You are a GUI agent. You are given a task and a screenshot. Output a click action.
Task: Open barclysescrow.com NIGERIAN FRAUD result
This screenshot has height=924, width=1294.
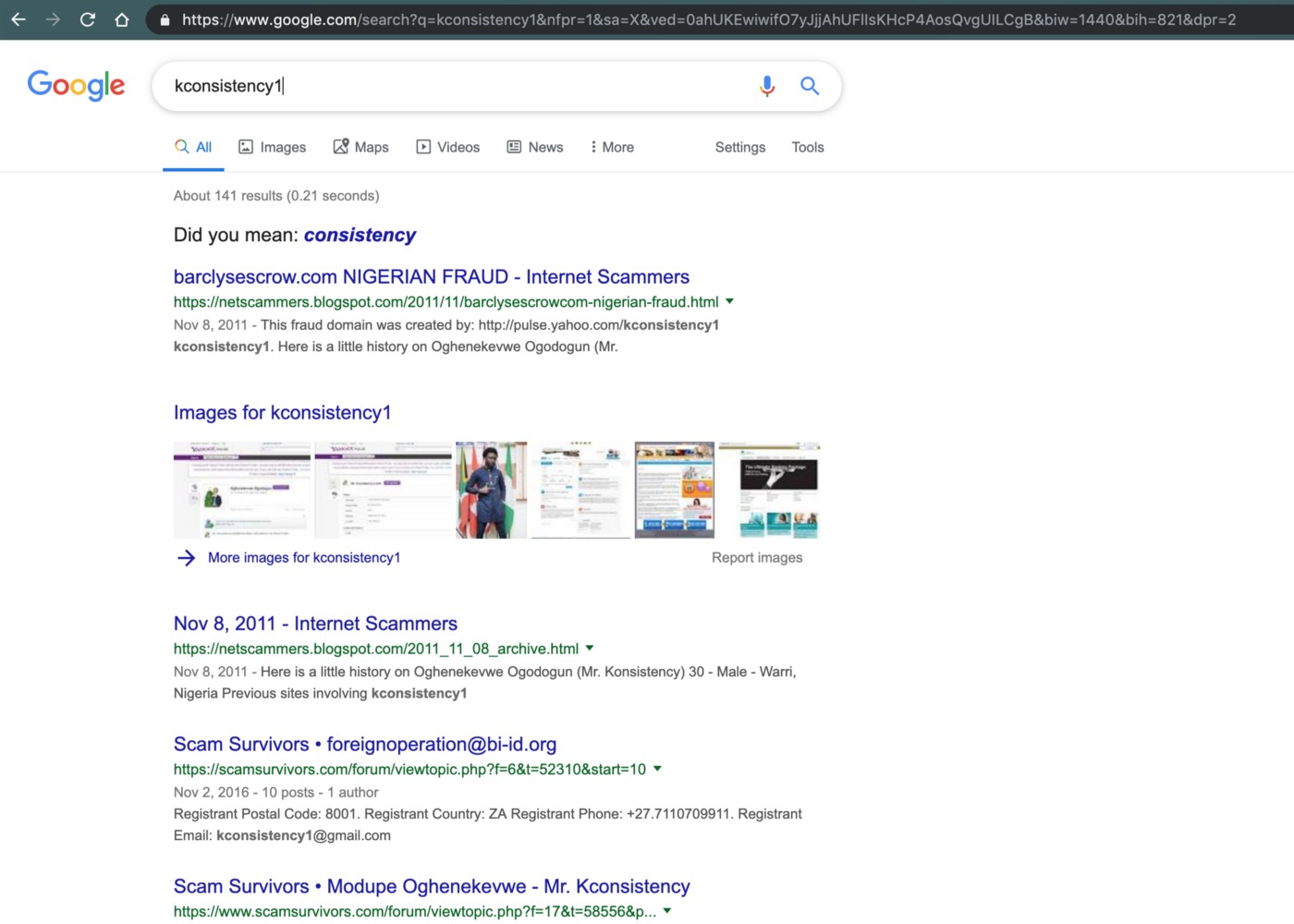pyautogui.click(x=432, y=277)
